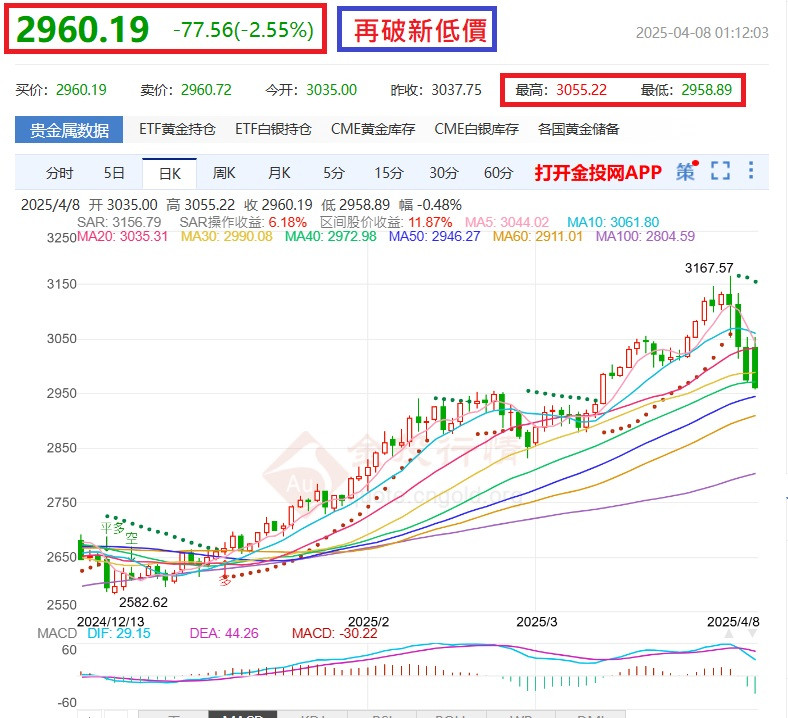The width and height of the screenshot is (788, 718).
Task: Click the SAR操作收益 6.18% label
Action: [x=243, y=222]
